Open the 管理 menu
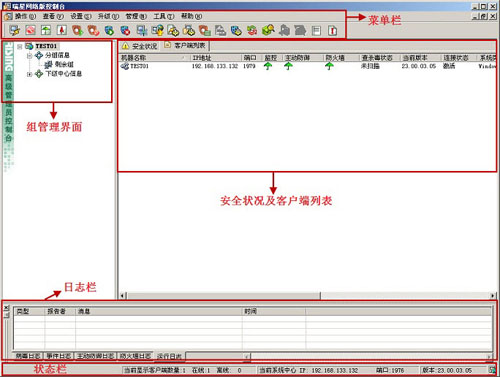500x377 pixels. (x=136, y=16)
